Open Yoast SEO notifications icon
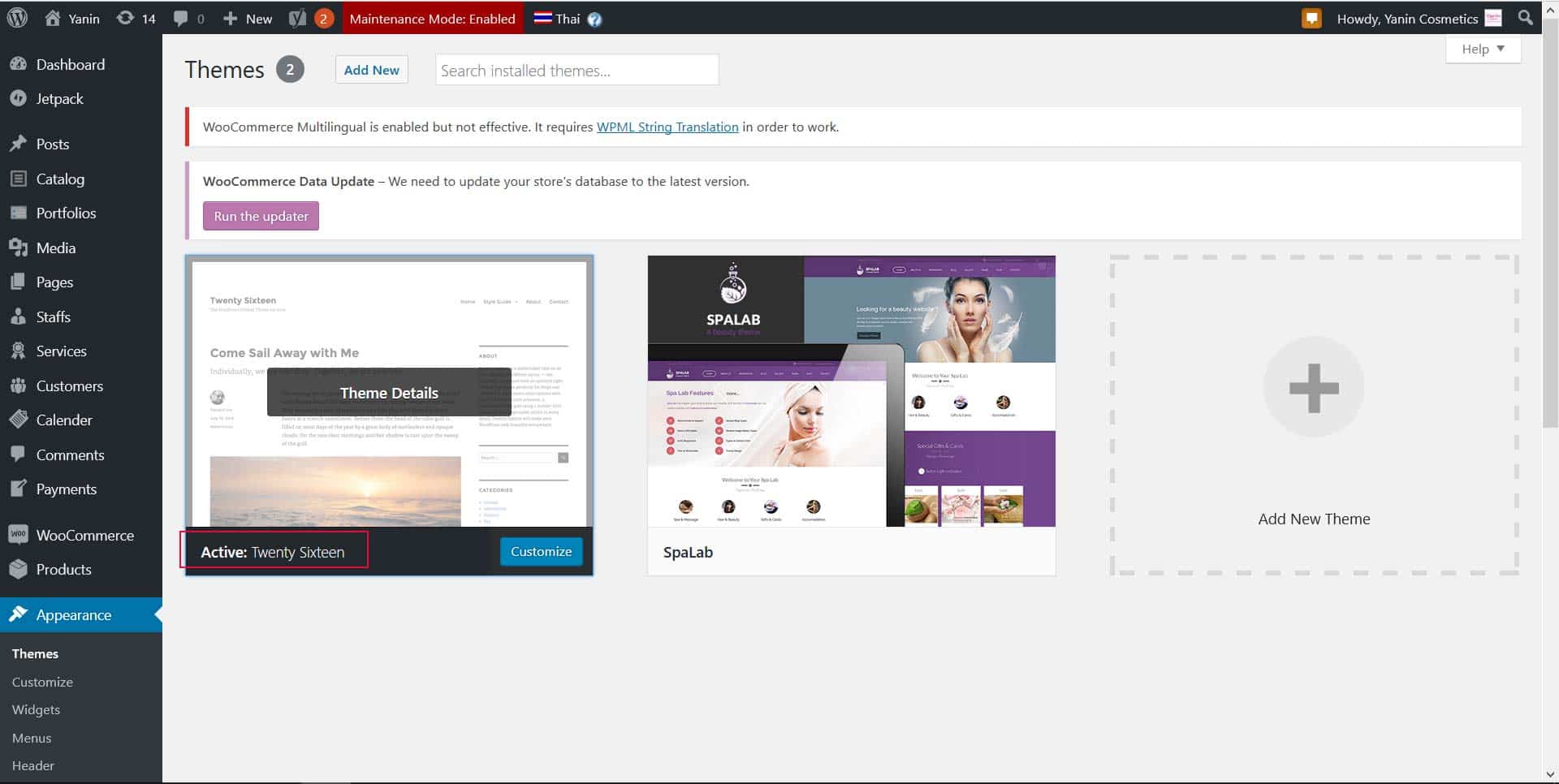Image resolution: width=1559 pixels, height=784 pixels. pos(298,18)
